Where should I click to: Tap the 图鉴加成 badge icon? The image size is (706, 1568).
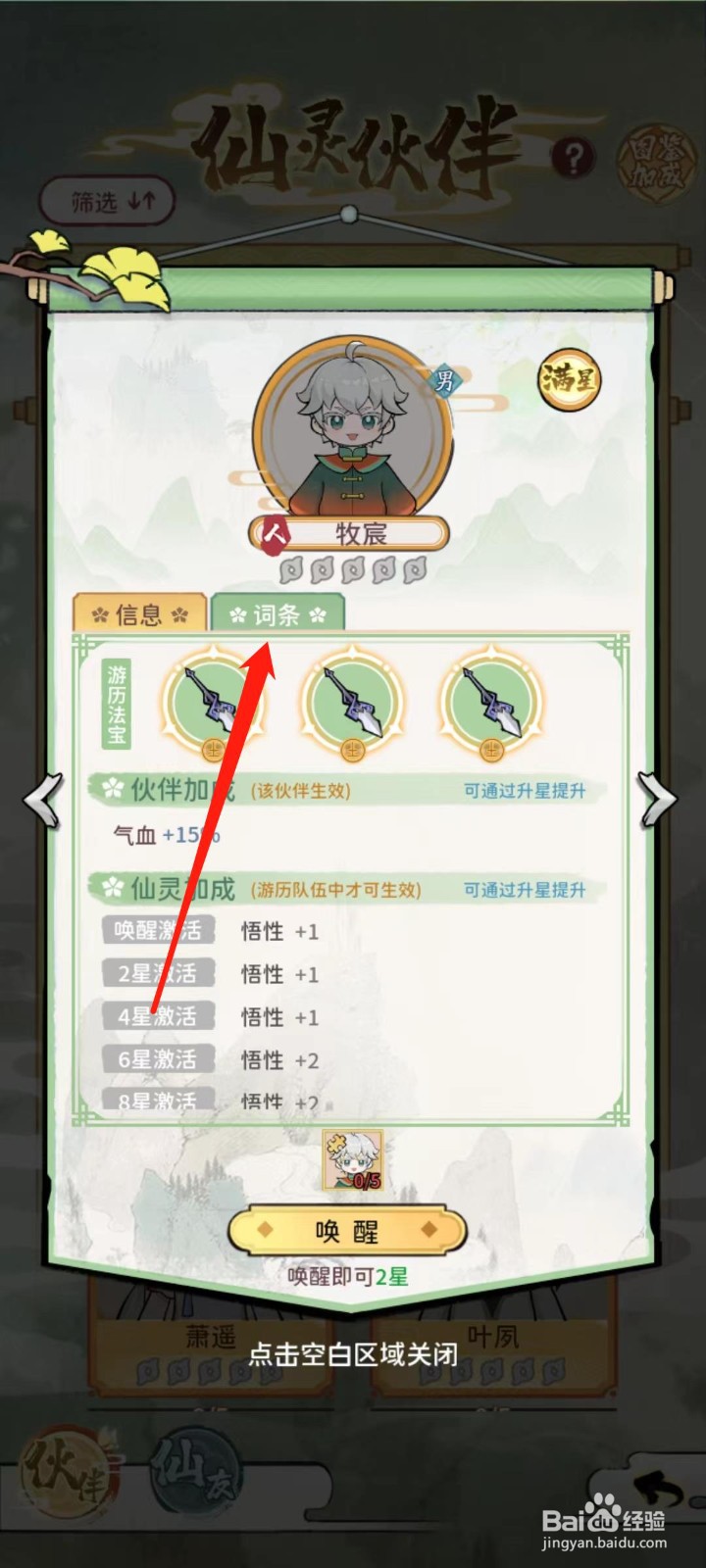(656, 161)
